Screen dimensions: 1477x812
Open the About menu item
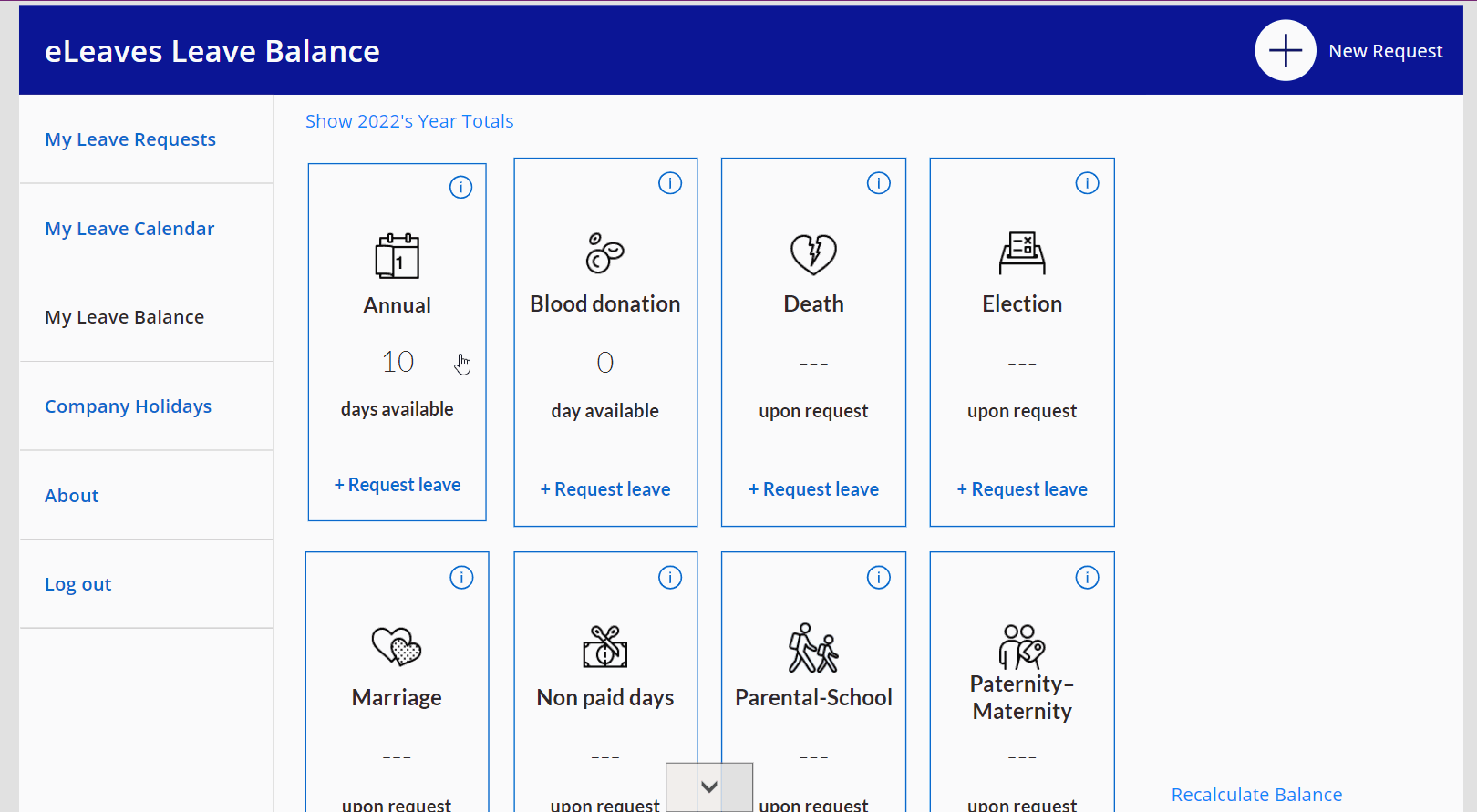click(x=72, y=496)
